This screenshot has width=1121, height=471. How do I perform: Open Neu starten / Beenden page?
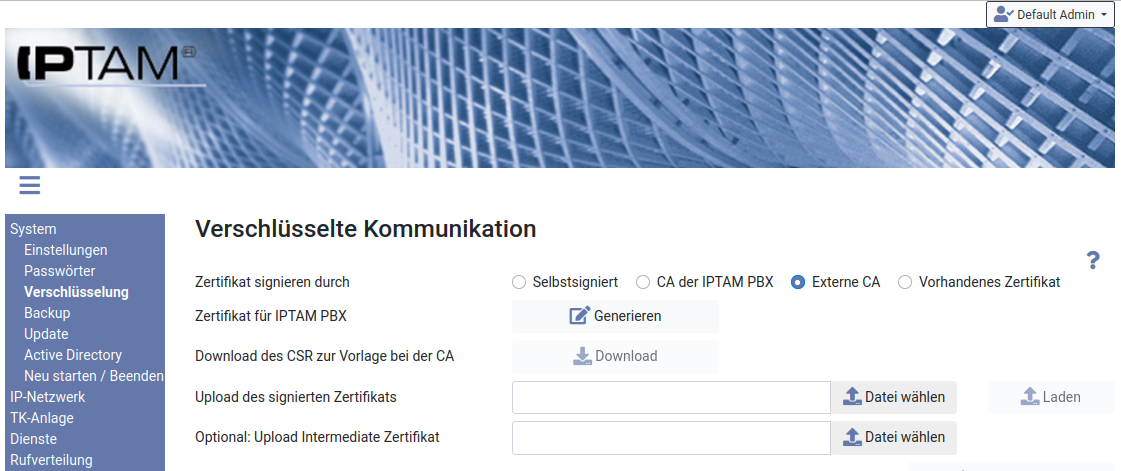(x=93, y=376)
